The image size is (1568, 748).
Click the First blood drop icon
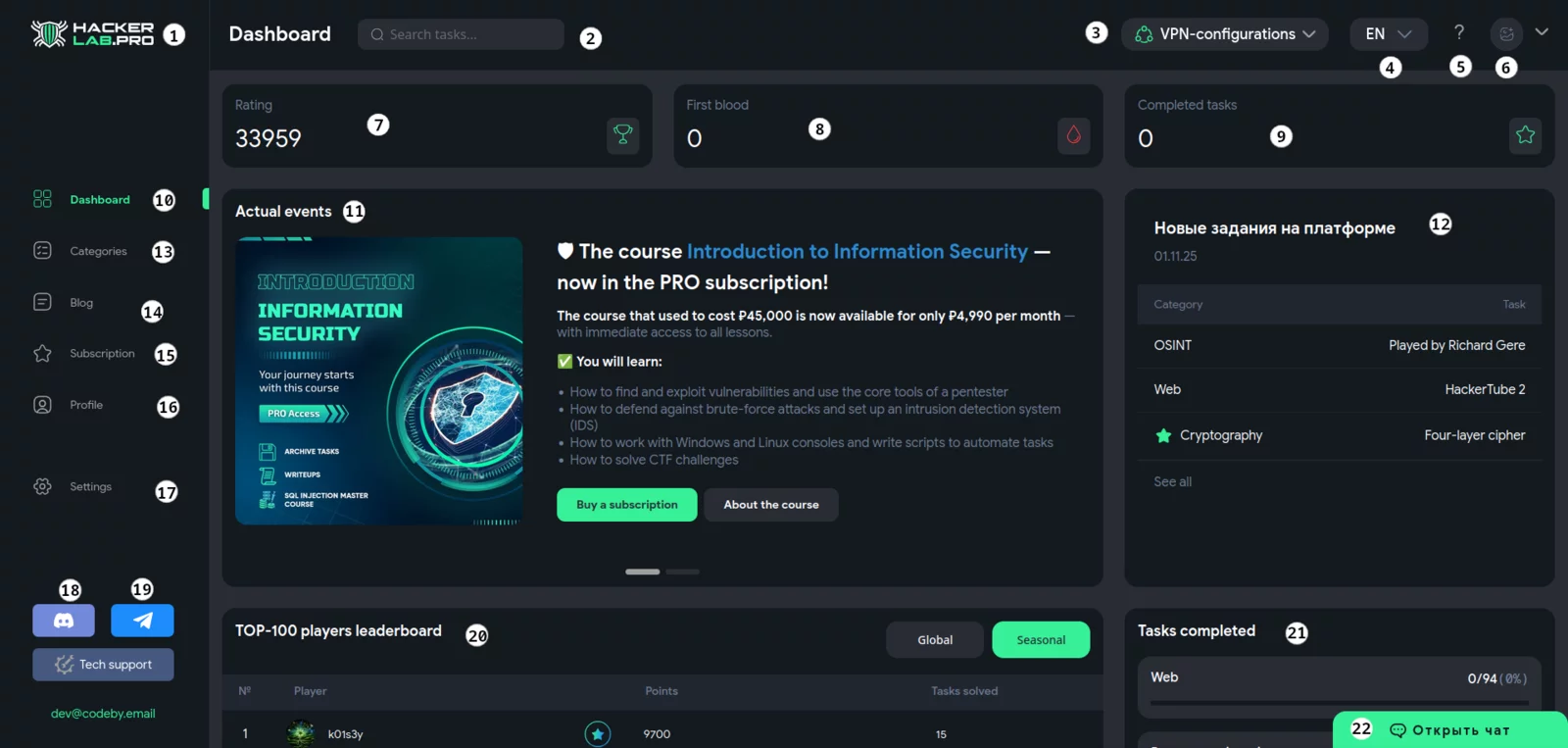tap(1074, 135)
